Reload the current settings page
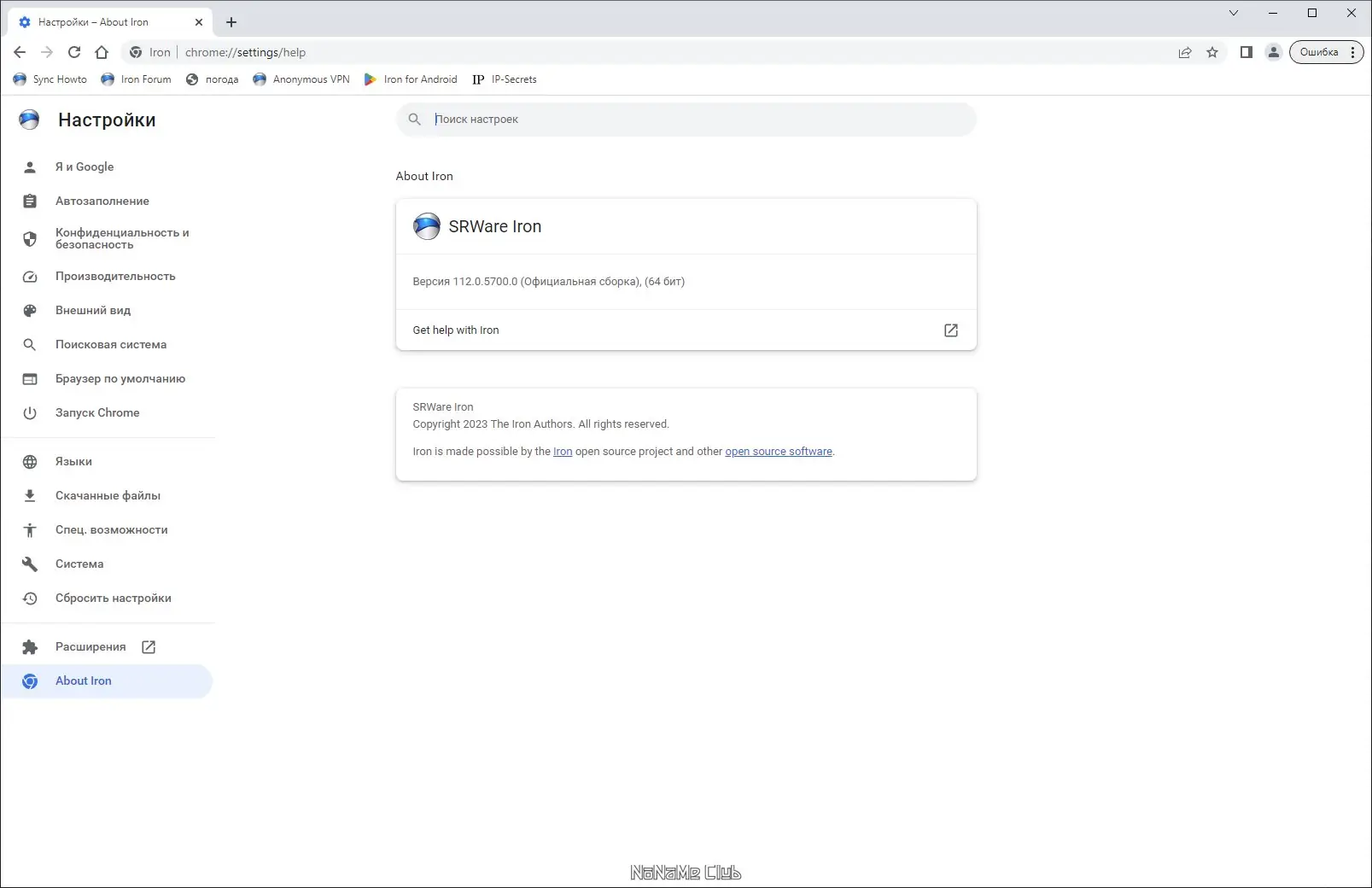The image size is (1372, 888). (x=73, y=52)
